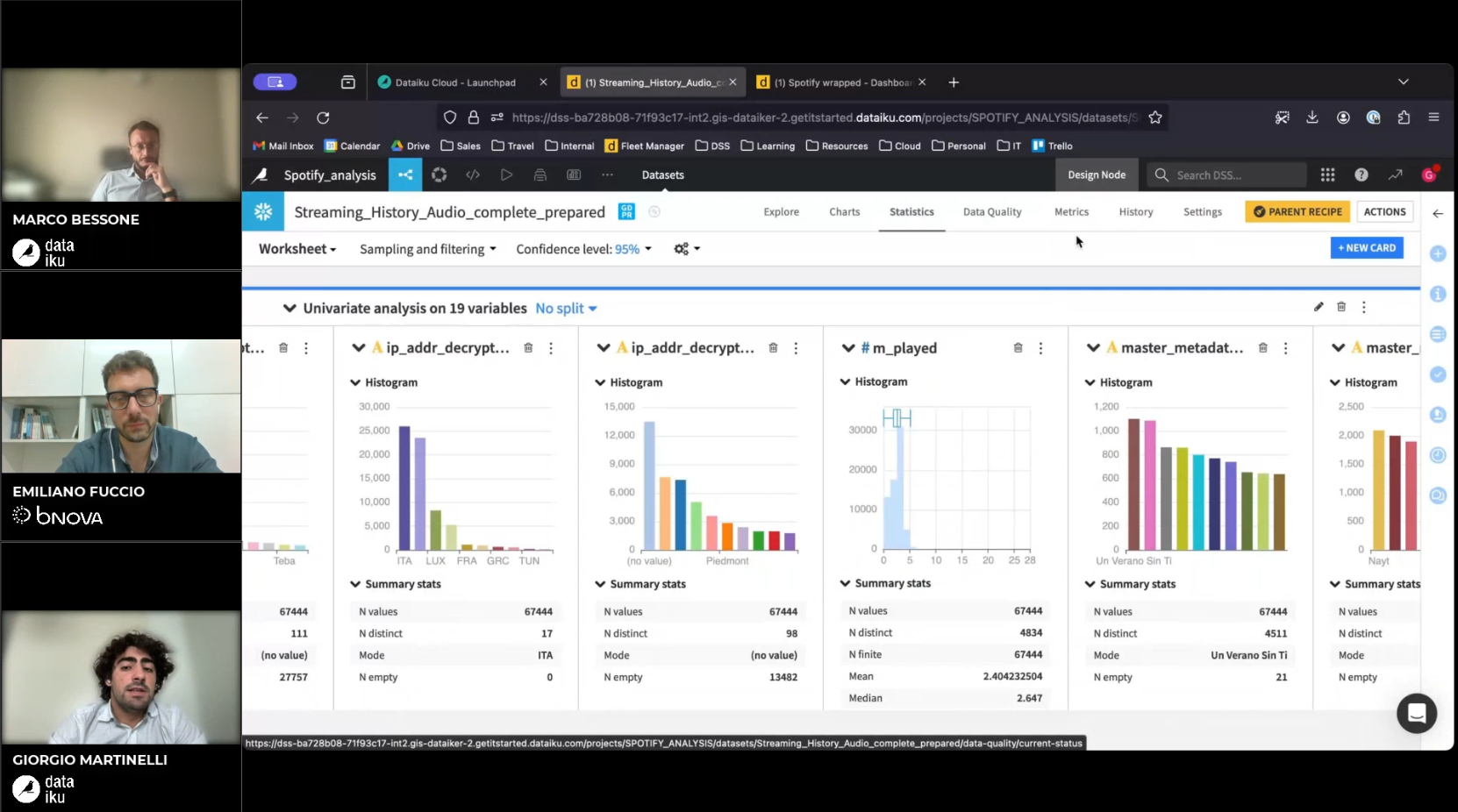Click the worksheet gear settings icon
The image size is (1458, 812).
tap(686, 249)
